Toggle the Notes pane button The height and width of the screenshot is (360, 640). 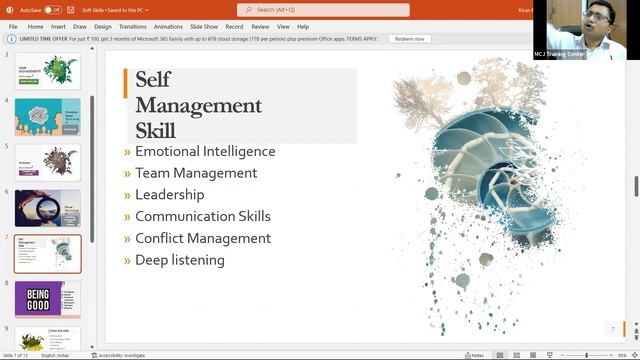click(474, 356)
